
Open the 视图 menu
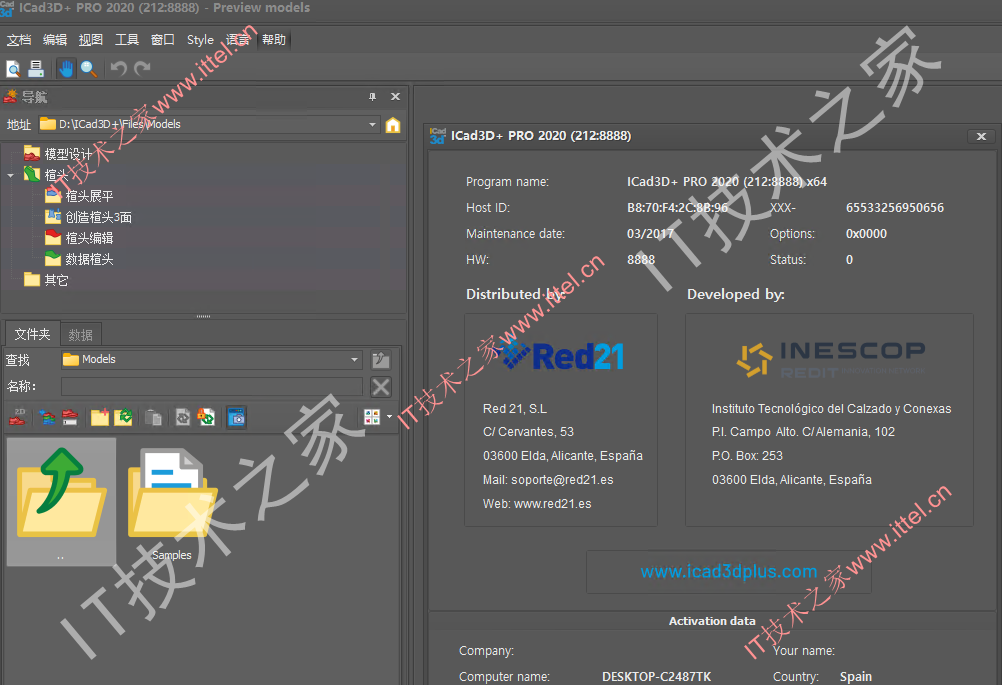coord(91,40)
